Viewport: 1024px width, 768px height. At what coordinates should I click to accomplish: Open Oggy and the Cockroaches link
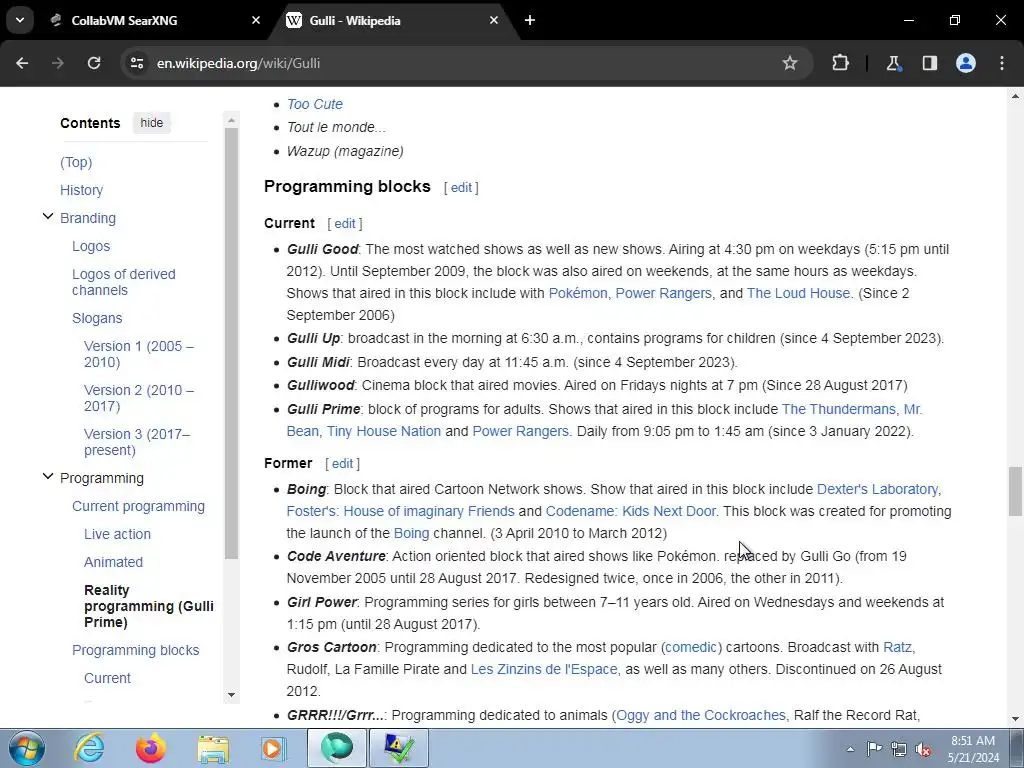click(x=701, y=716)
